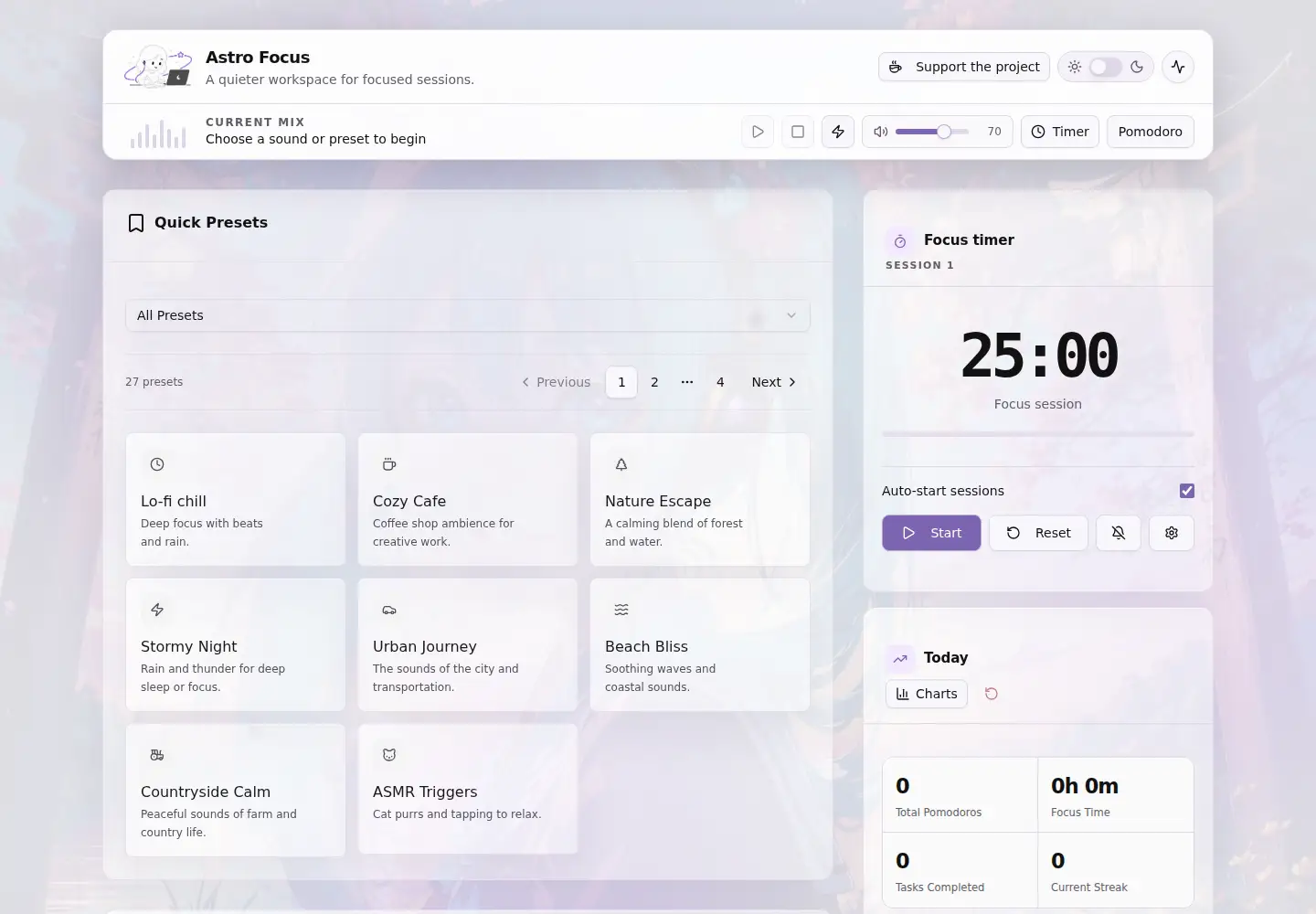Uncheck the Auto-start sessions checkbox
Image resolution: width=1316 pixels, height=914 pixels.
(x=1187, y=491)
